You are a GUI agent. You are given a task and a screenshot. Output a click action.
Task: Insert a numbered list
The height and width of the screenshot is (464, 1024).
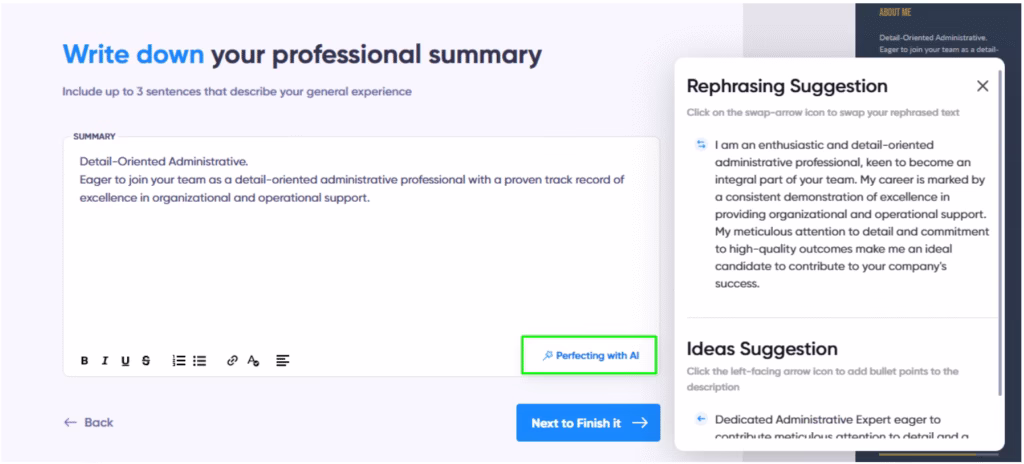179,360
